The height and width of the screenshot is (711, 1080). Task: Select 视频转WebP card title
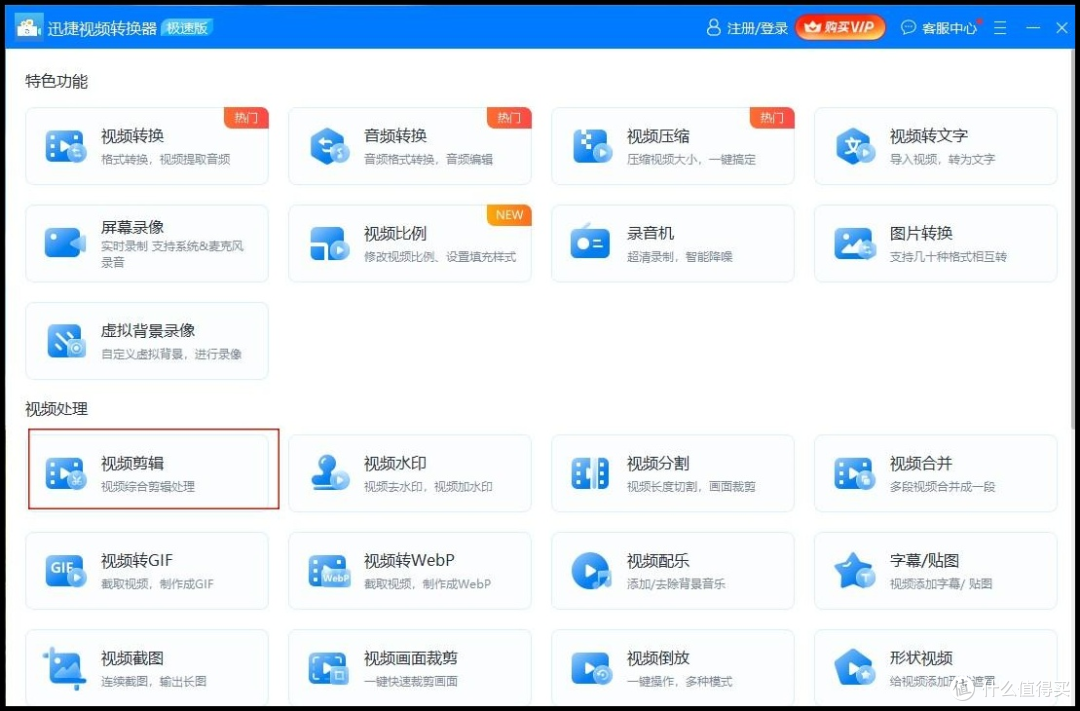coord(410,561)
